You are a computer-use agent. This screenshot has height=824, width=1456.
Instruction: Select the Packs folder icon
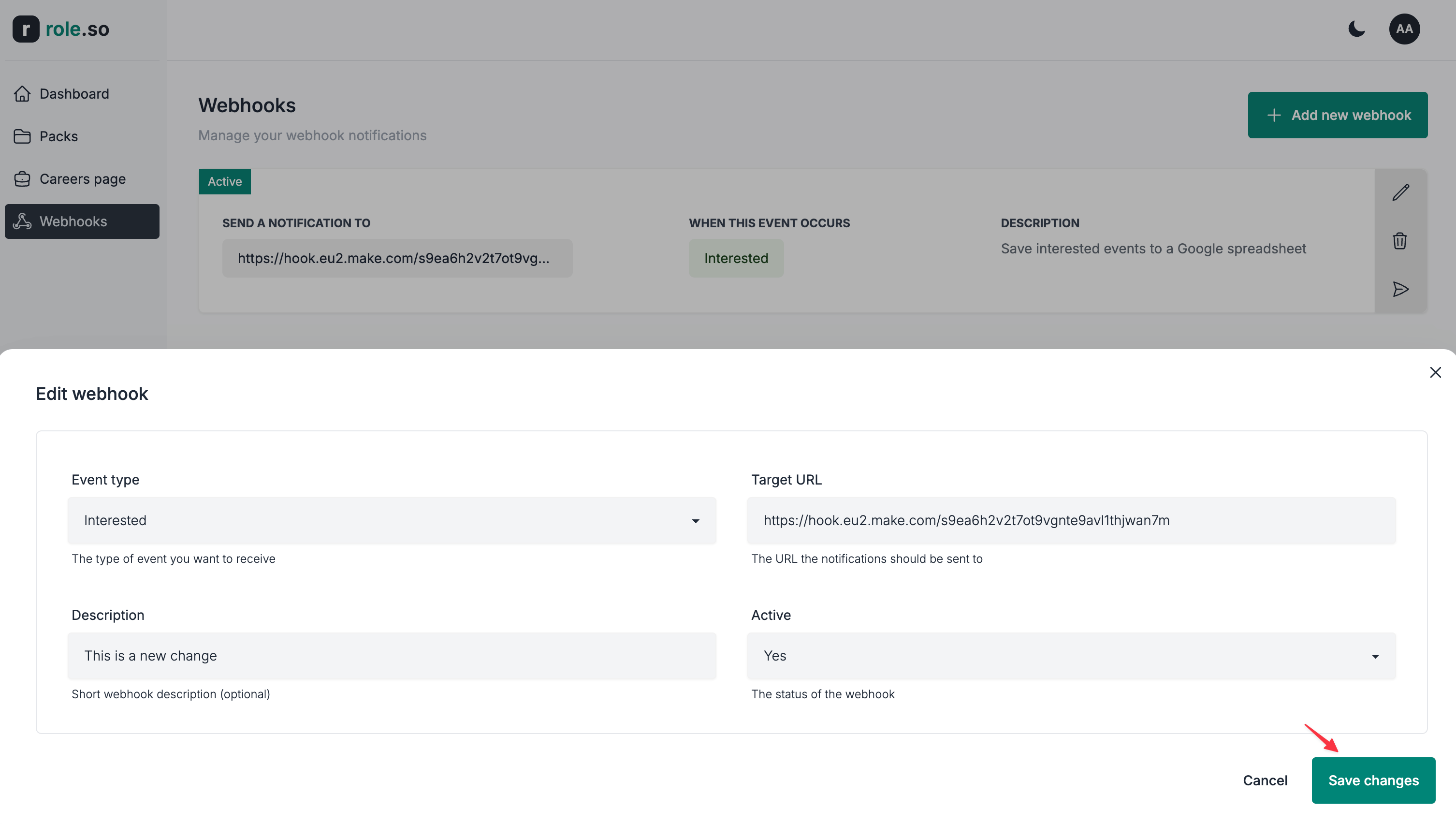tap(23, 136)
